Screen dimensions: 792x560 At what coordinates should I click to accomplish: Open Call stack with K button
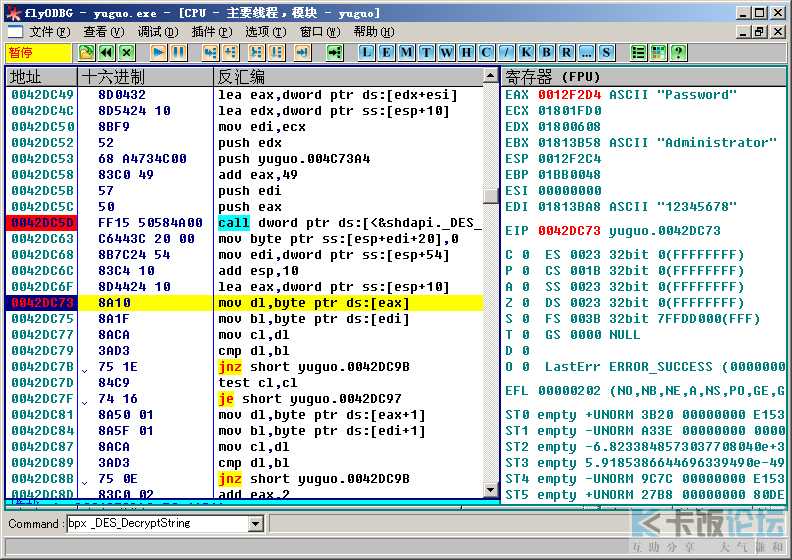pyautogui.click(x=526, y=53)
